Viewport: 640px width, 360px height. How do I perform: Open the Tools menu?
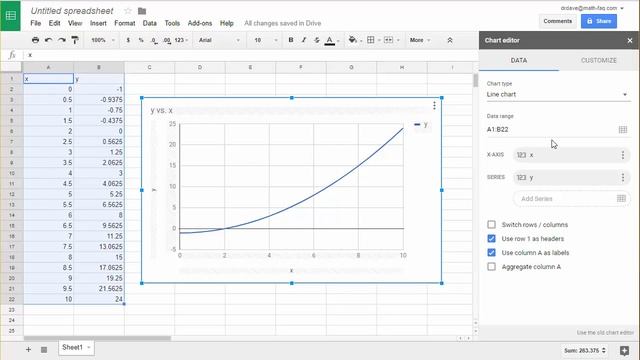tap(172, 23)
